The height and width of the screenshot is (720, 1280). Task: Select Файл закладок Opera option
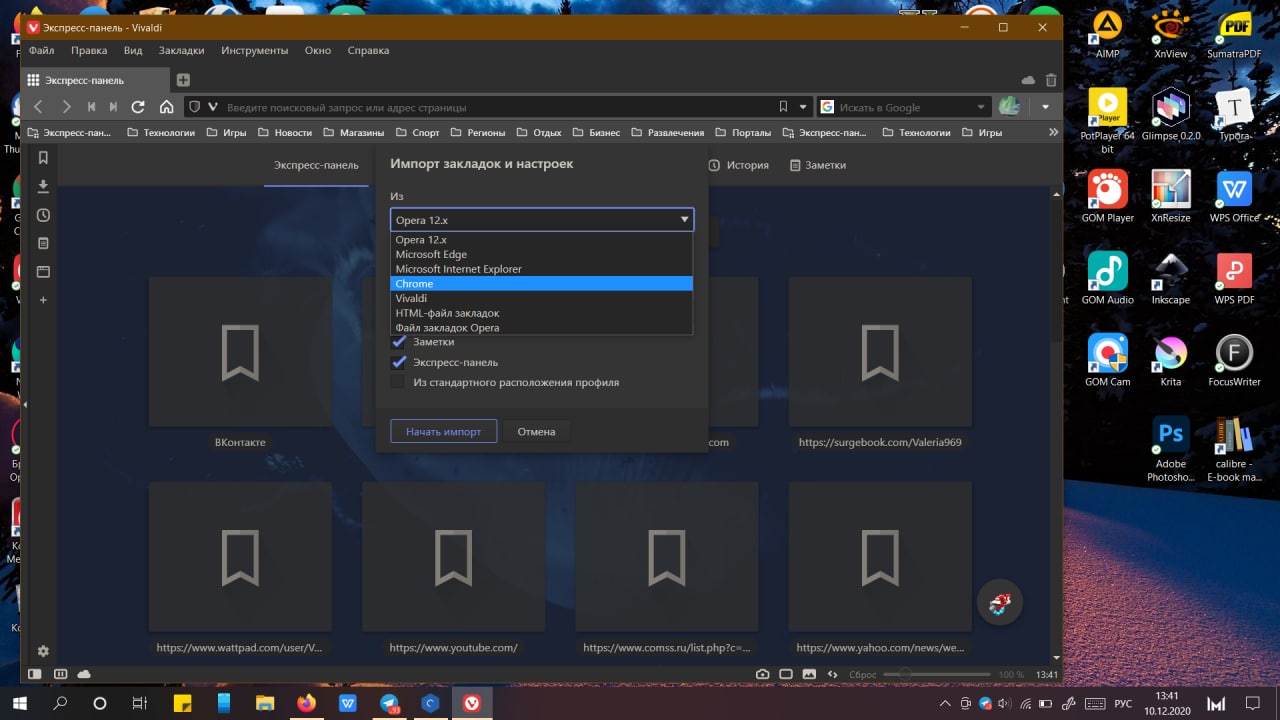[541, 328]
